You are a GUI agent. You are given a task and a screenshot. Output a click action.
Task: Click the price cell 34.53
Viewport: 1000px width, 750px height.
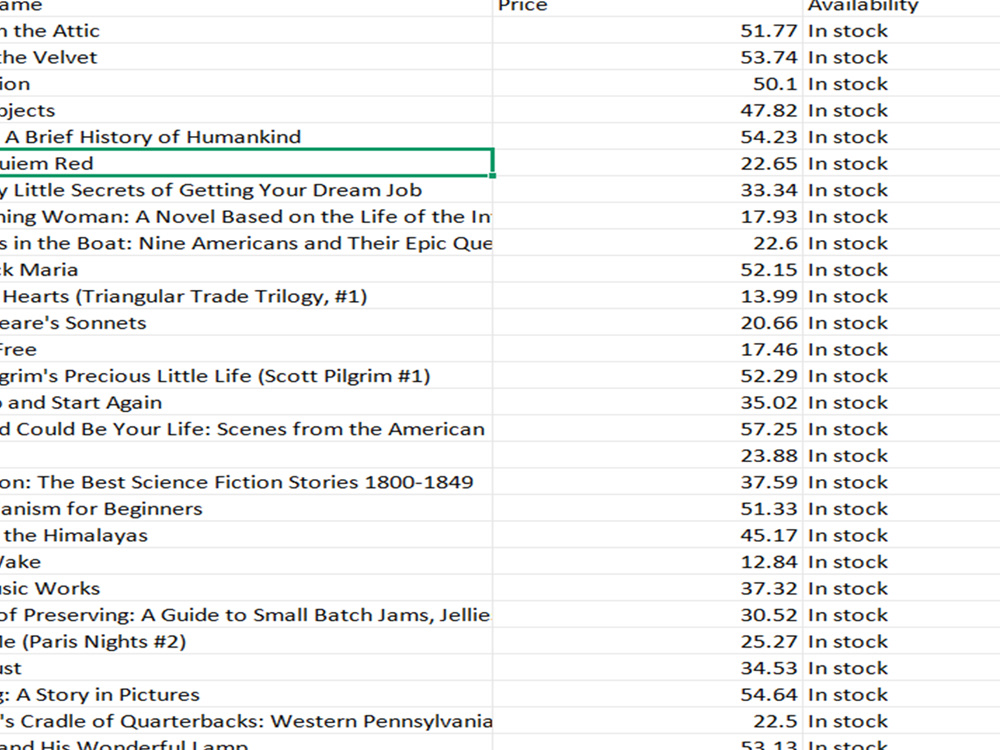647,668
